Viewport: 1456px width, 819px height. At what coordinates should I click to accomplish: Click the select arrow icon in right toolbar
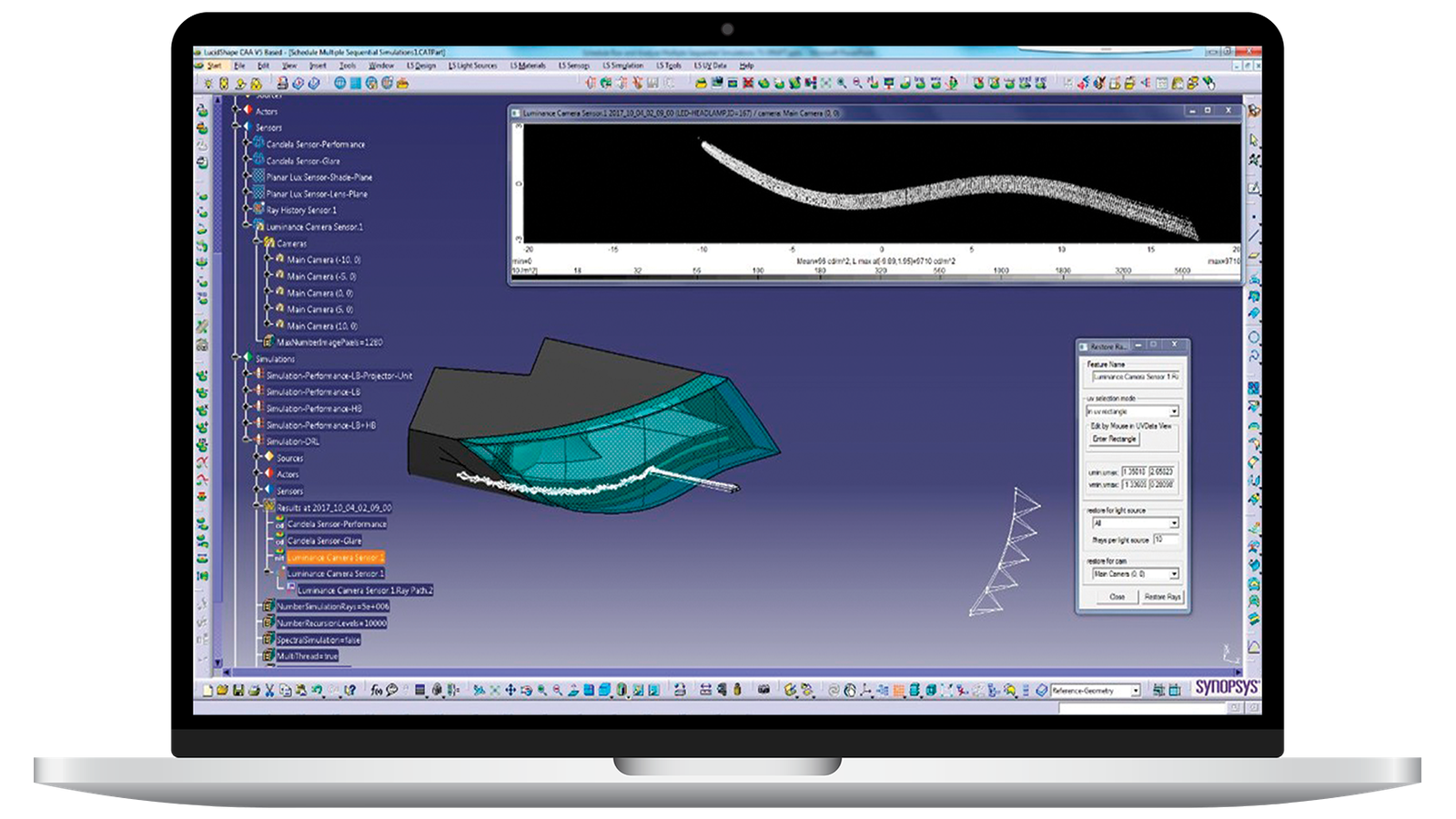click(x=1254, y=139)
